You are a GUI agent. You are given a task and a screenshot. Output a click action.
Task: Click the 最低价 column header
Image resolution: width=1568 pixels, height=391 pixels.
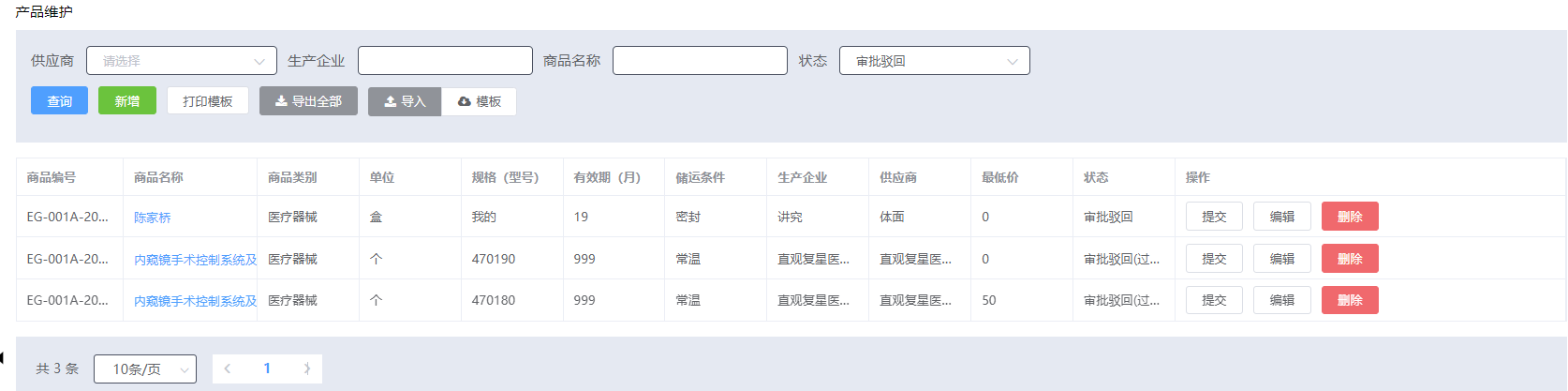click(x=1000, y=177)
